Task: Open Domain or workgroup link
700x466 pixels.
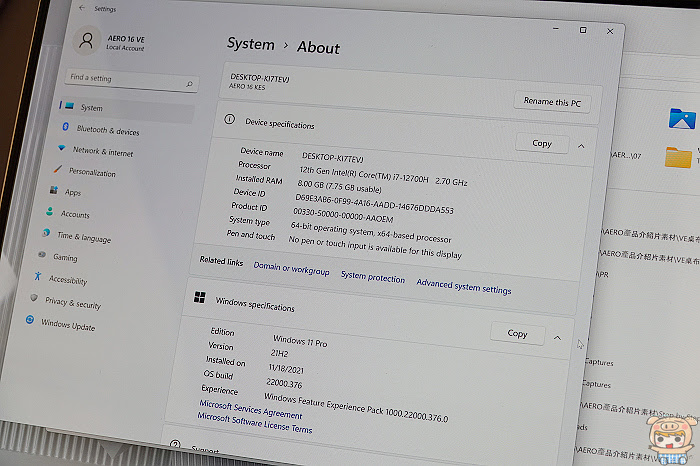Action: tap(291, 268)
